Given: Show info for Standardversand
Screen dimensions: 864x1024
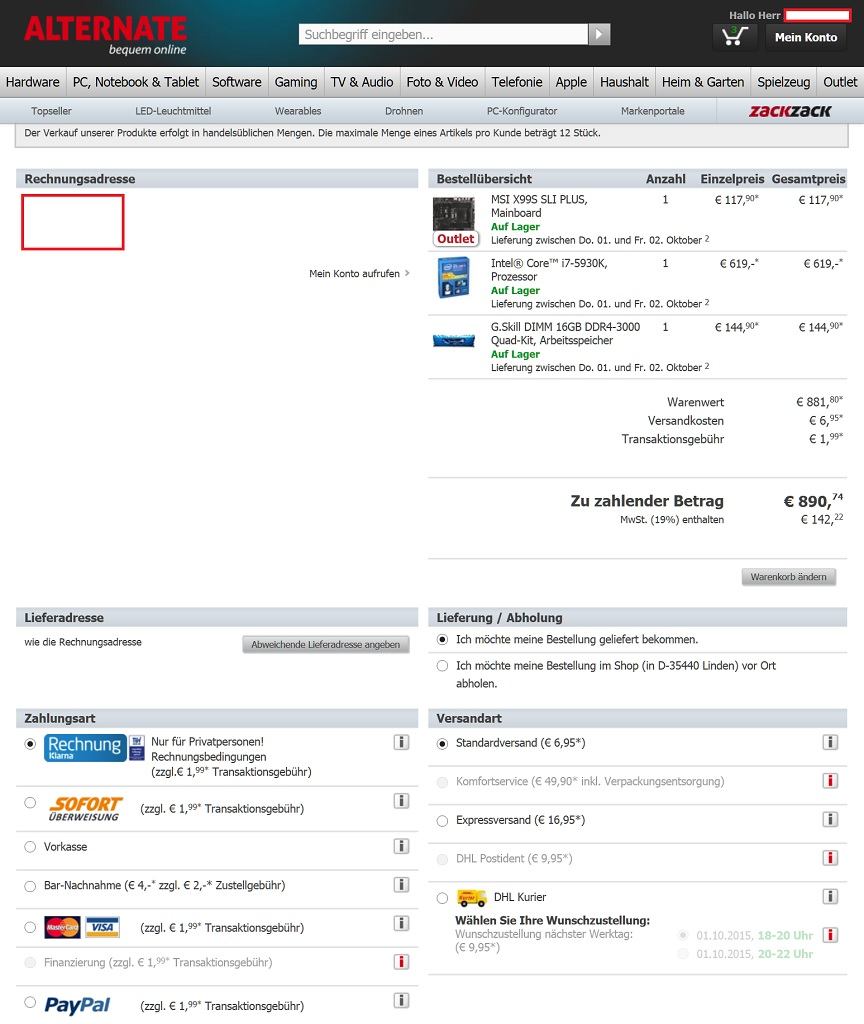Looking at the screenshot, I should click(x=830, y=742).
